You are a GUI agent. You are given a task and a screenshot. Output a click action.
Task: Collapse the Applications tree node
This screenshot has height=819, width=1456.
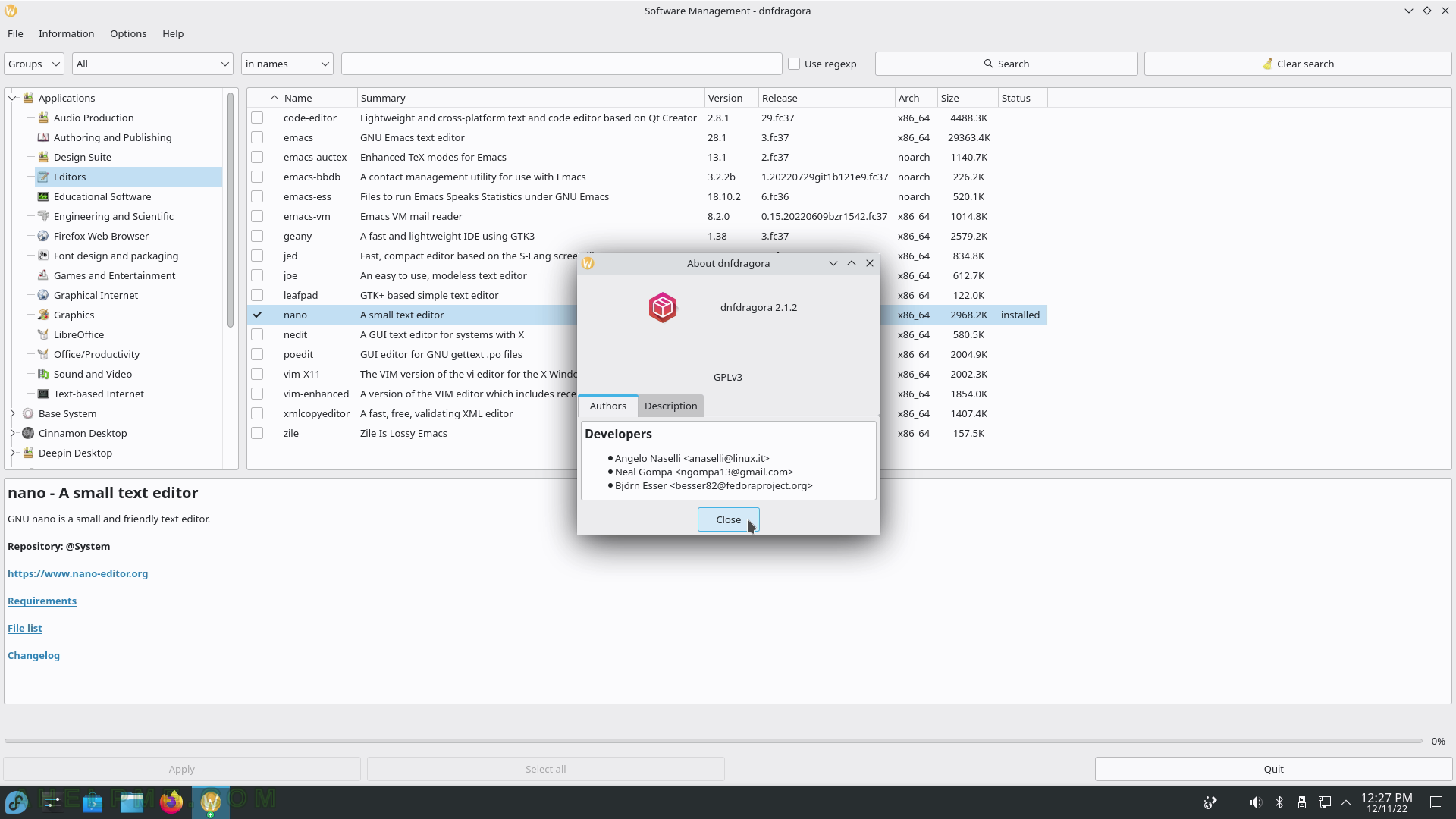pyautogui.click(x=13, y=98)
